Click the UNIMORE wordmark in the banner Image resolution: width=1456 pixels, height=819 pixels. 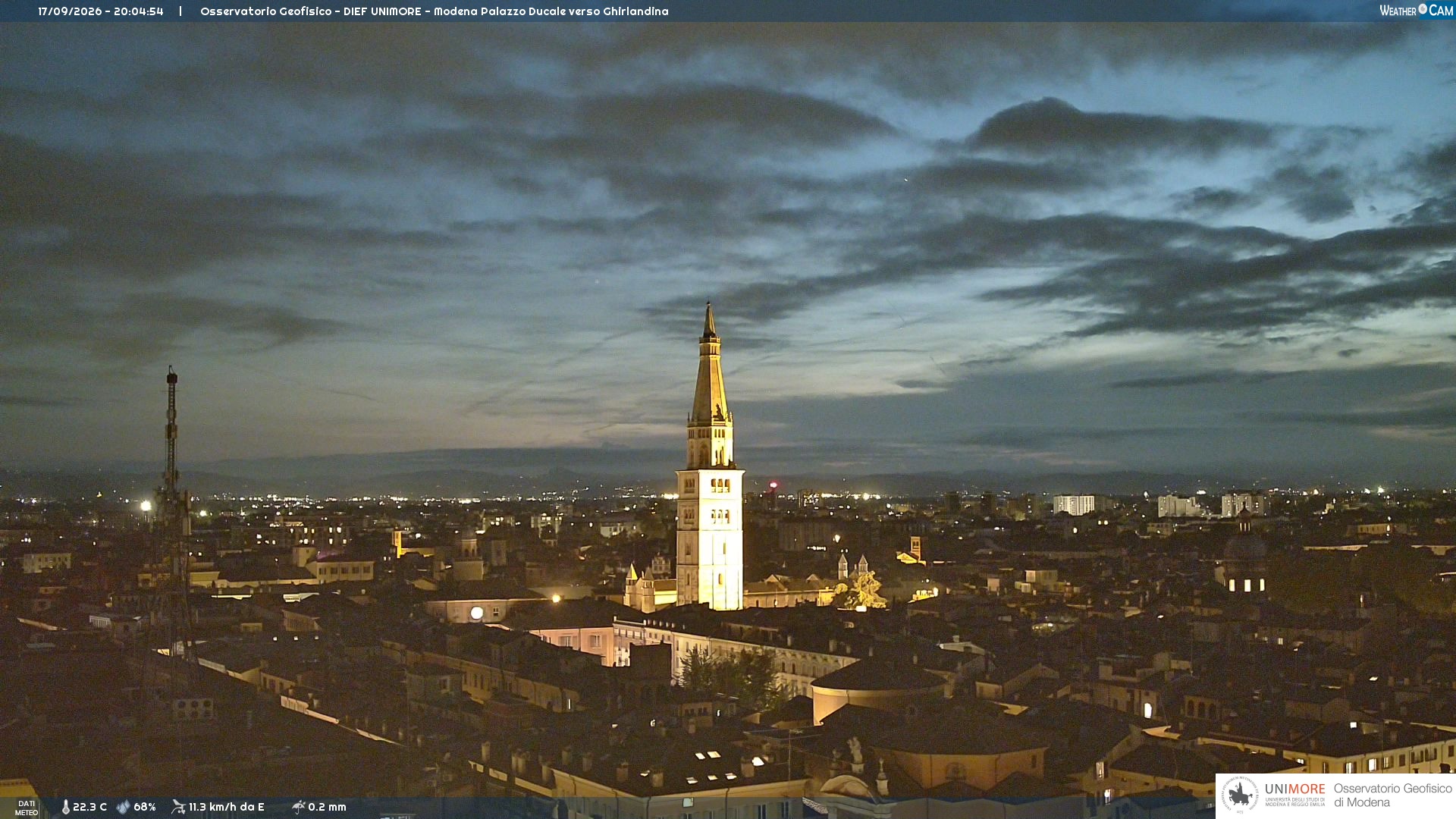tap(1294, 789)
